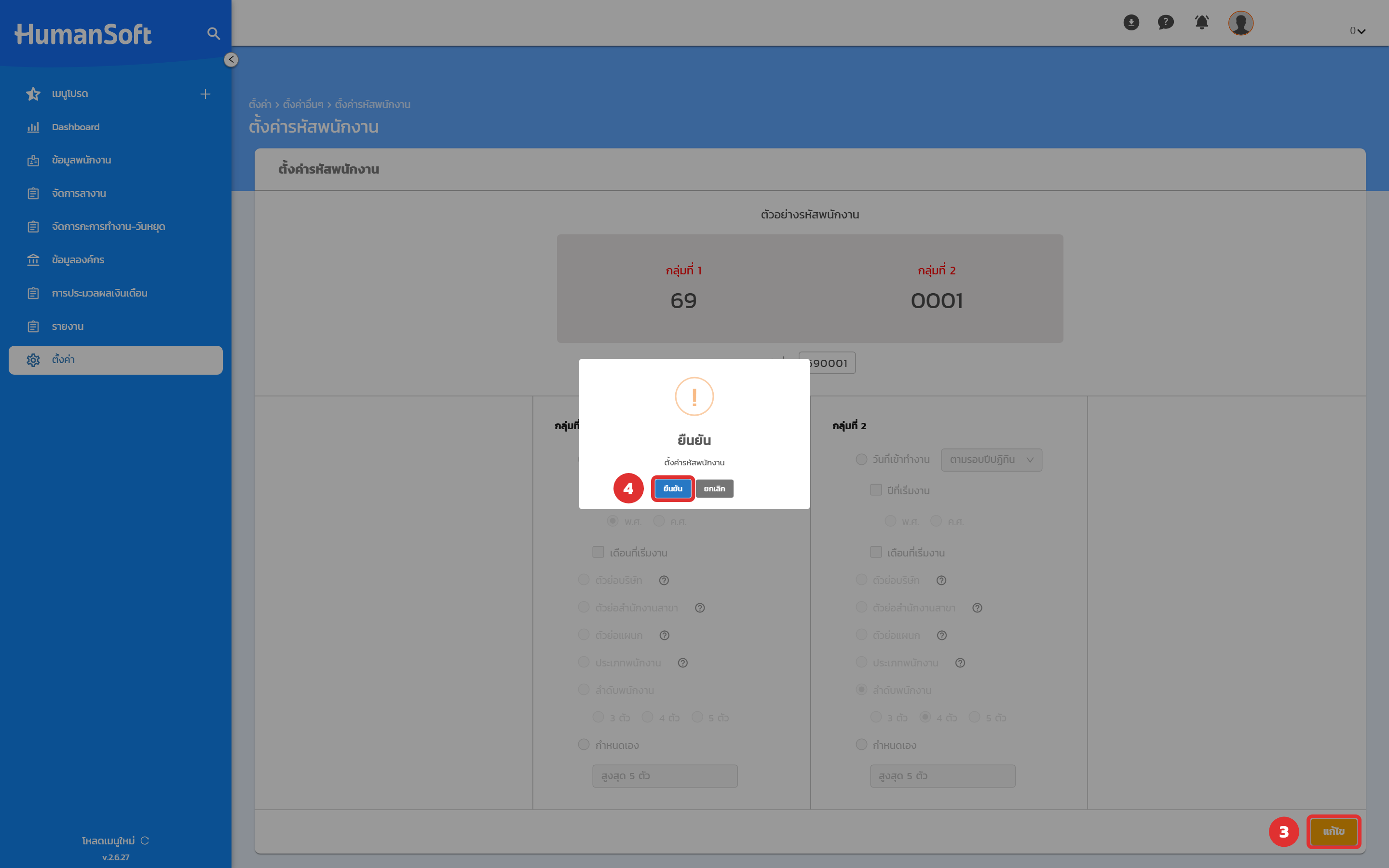Click help icon beside กลุ่มที่ 1 ตัวย่อบริษัท
Image resolution: width=1389 pixels, height=868 pixels.
664,581
